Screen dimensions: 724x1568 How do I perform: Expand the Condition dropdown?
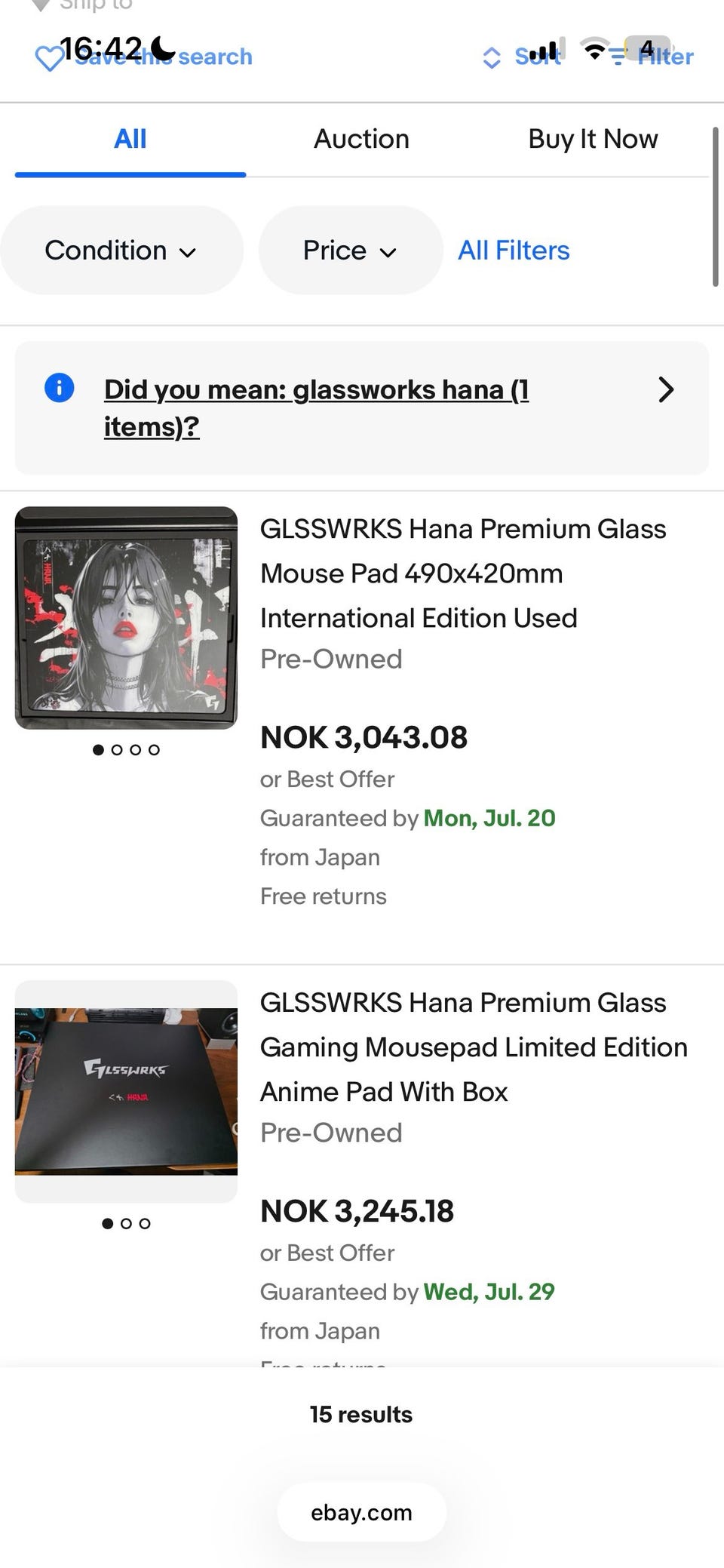(121, 251)
